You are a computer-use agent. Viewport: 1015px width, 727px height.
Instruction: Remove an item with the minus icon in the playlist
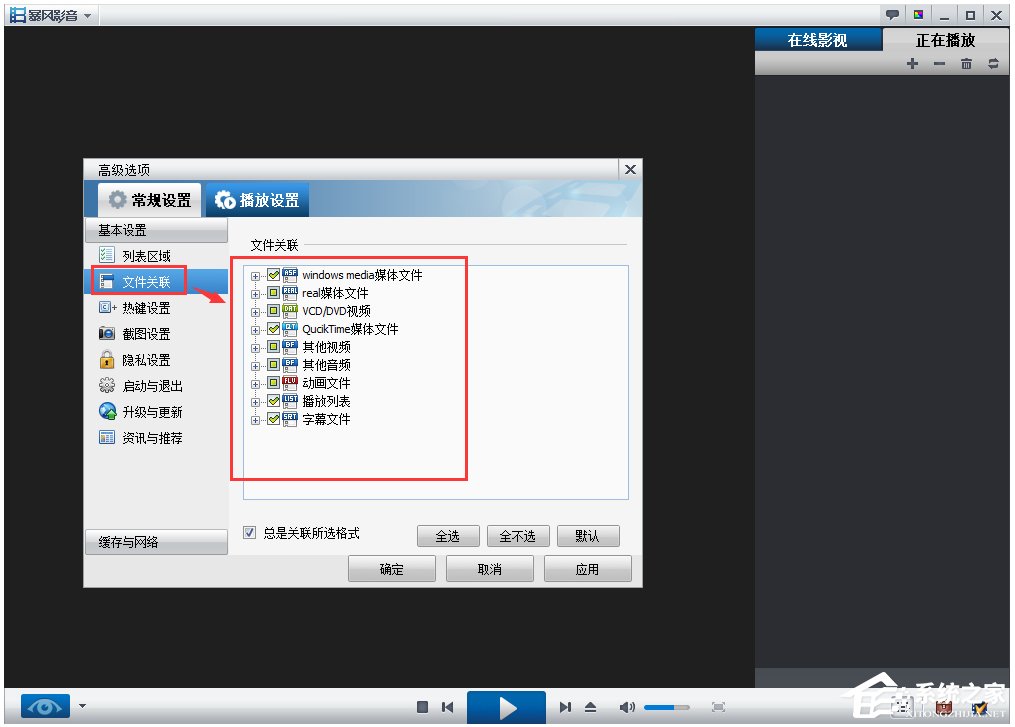939,63
